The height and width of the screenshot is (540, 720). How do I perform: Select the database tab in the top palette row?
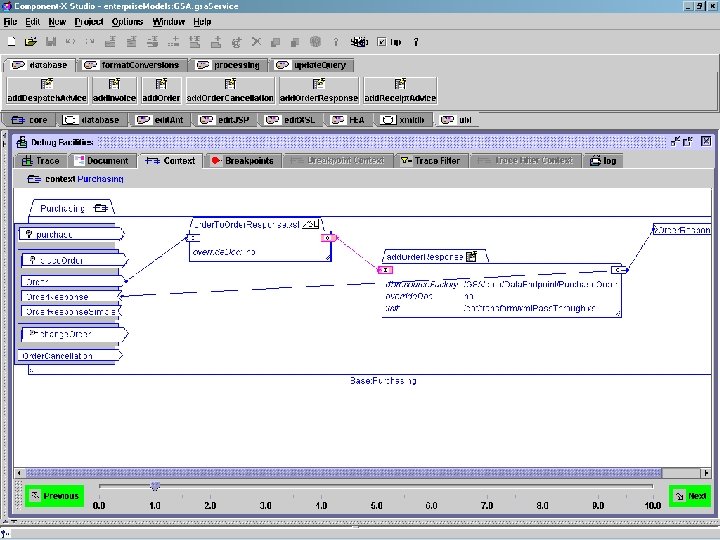(x=39, y=65)
